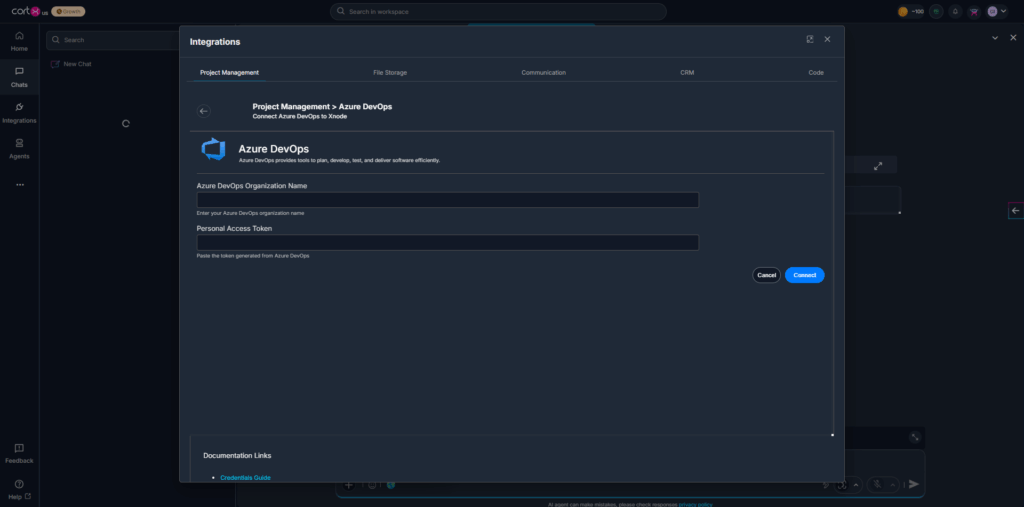
Task: Open Home in the left sidebar
Action: coord(19,41)
